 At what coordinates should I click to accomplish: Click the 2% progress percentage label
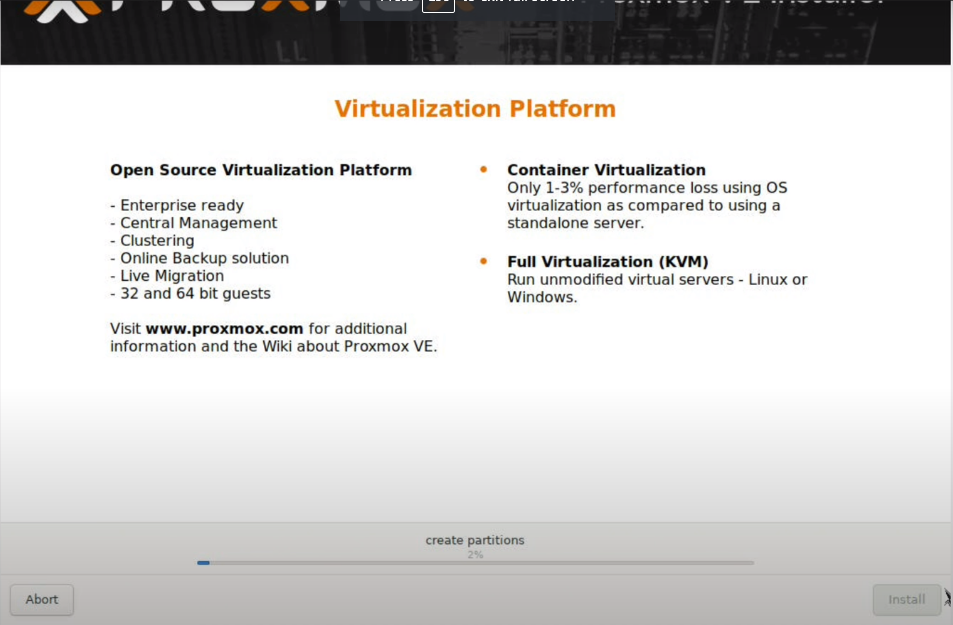point(475,554)
